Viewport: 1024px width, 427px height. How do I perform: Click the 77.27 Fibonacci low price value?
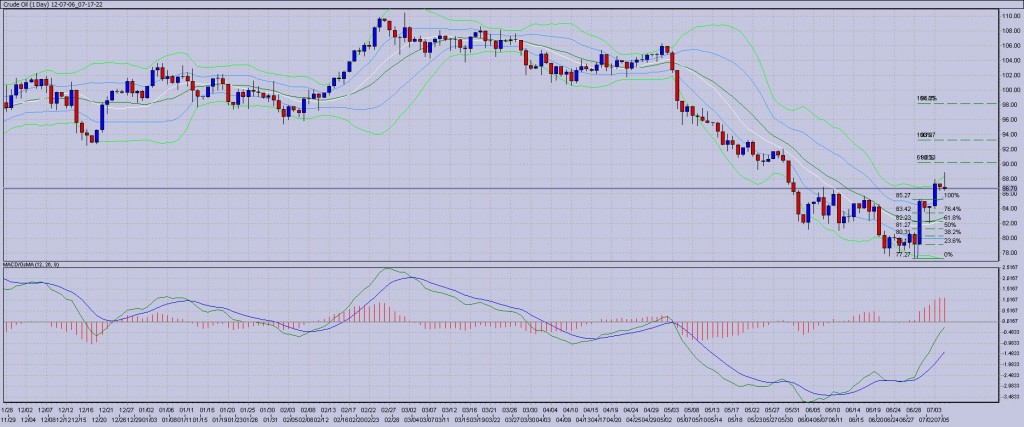[903, 255]
